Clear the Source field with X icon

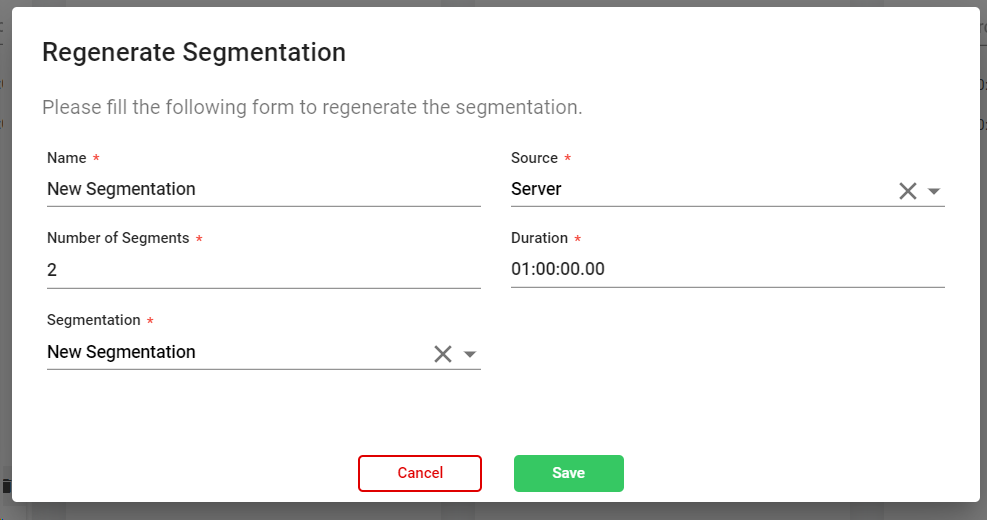(x=907, y=191)
